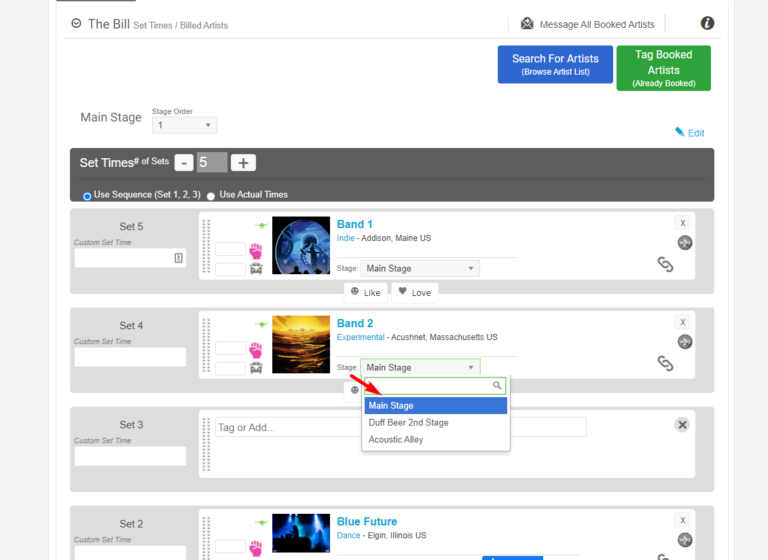Image resolution: width=768 pixels, height=560 pixels.
Task: Choose Main Stage from the stage list
Action: [435, 406]
